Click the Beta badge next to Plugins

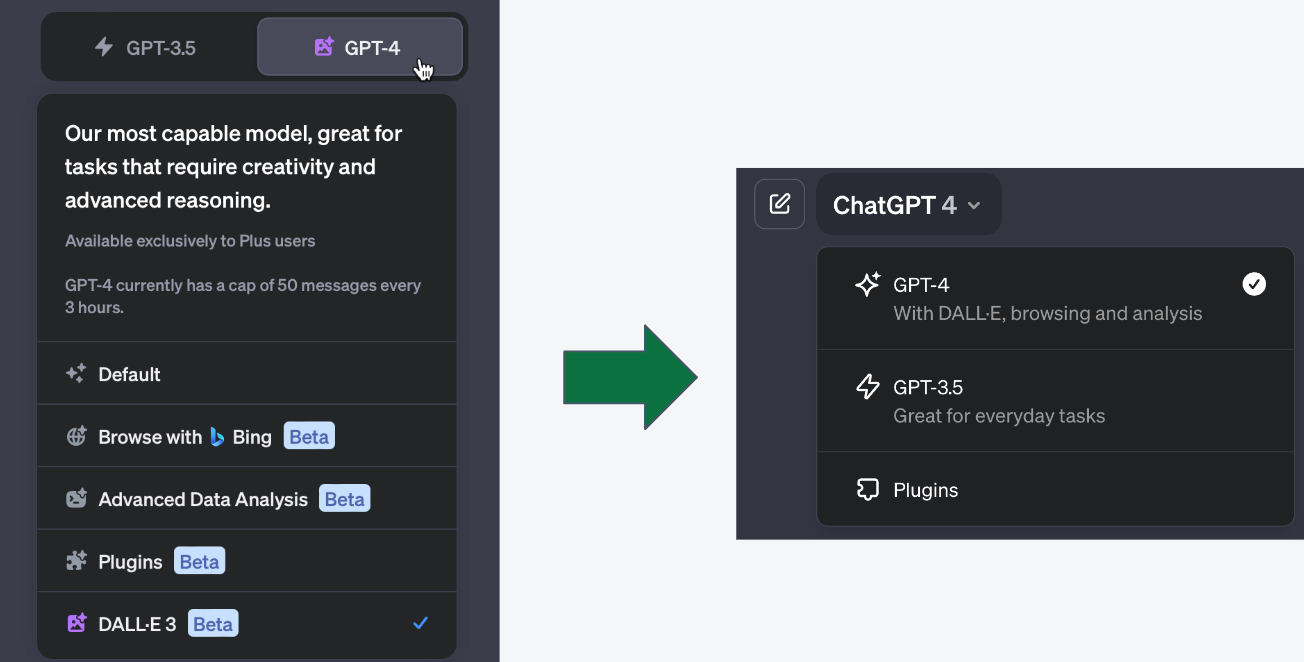click(x=200, y=561)
